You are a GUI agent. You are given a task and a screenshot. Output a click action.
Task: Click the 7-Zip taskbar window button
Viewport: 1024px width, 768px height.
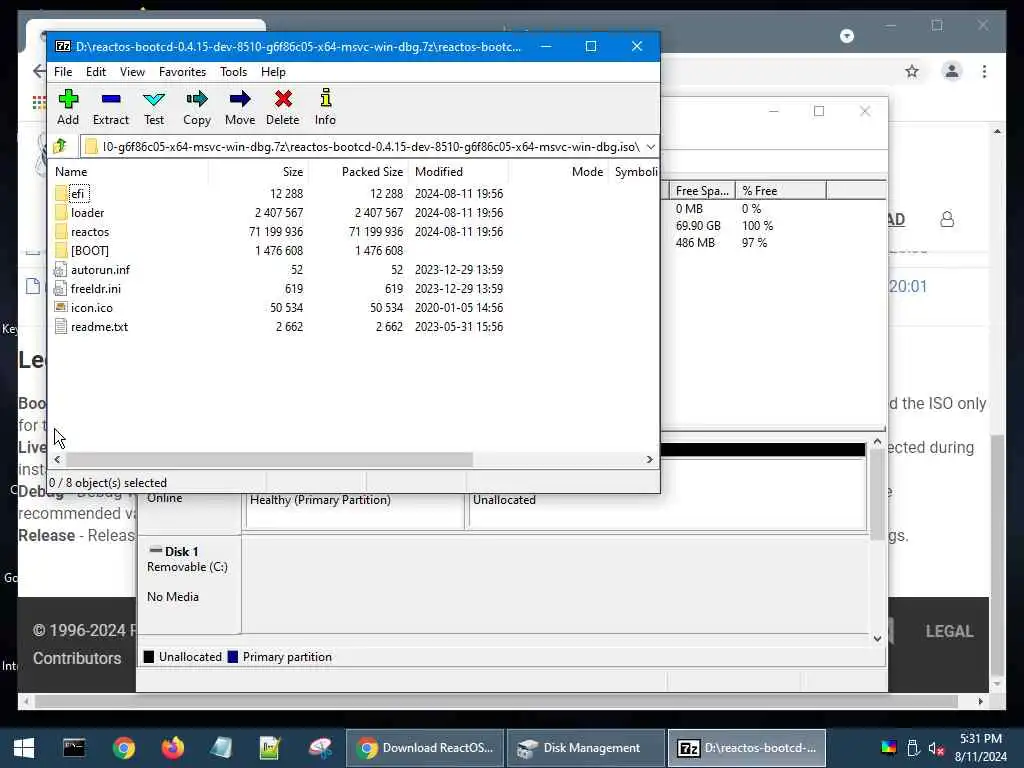(746, 748)
